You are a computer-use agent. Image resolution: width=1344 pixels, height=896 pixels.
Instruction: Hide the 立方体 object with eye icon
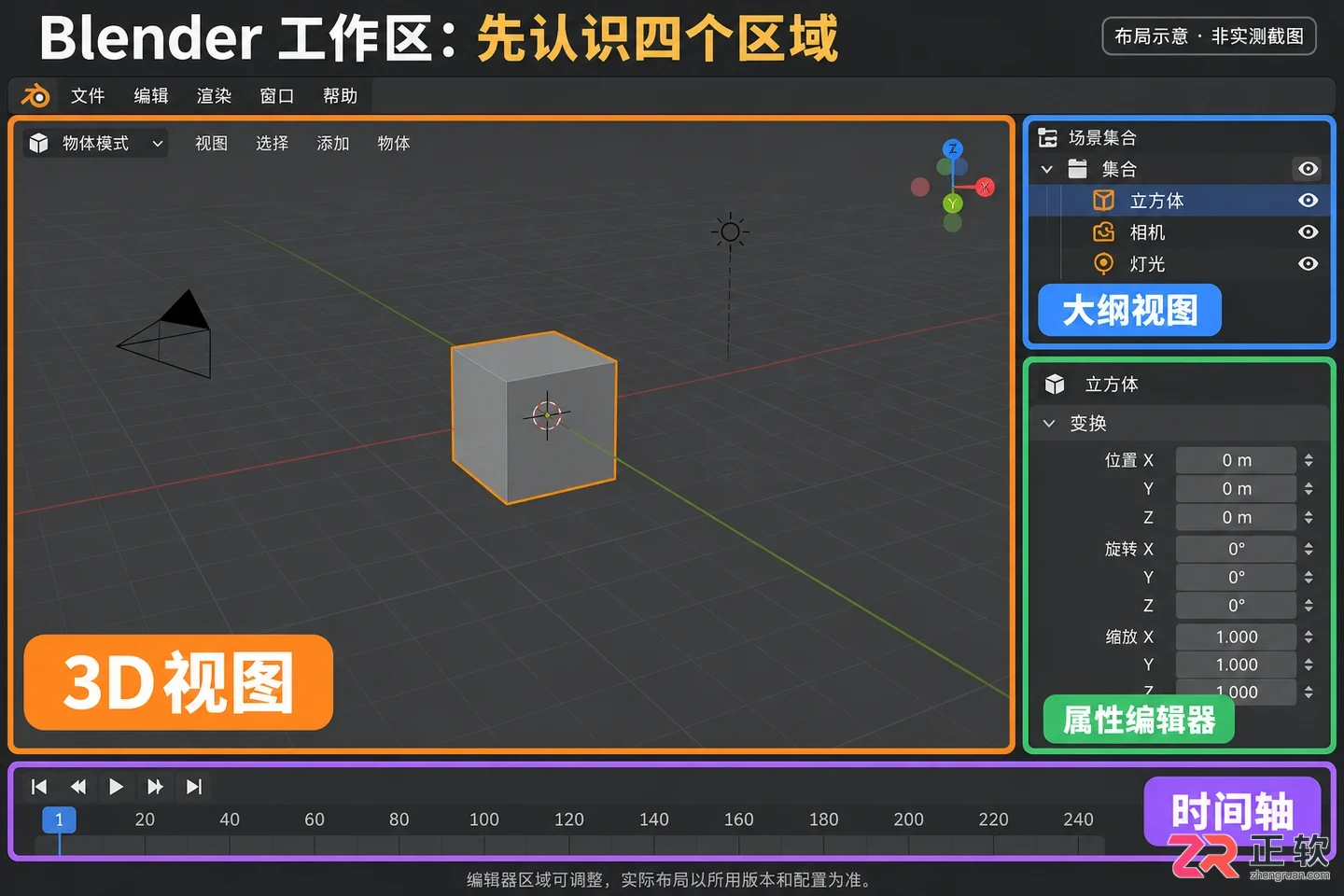point(1309,201)
